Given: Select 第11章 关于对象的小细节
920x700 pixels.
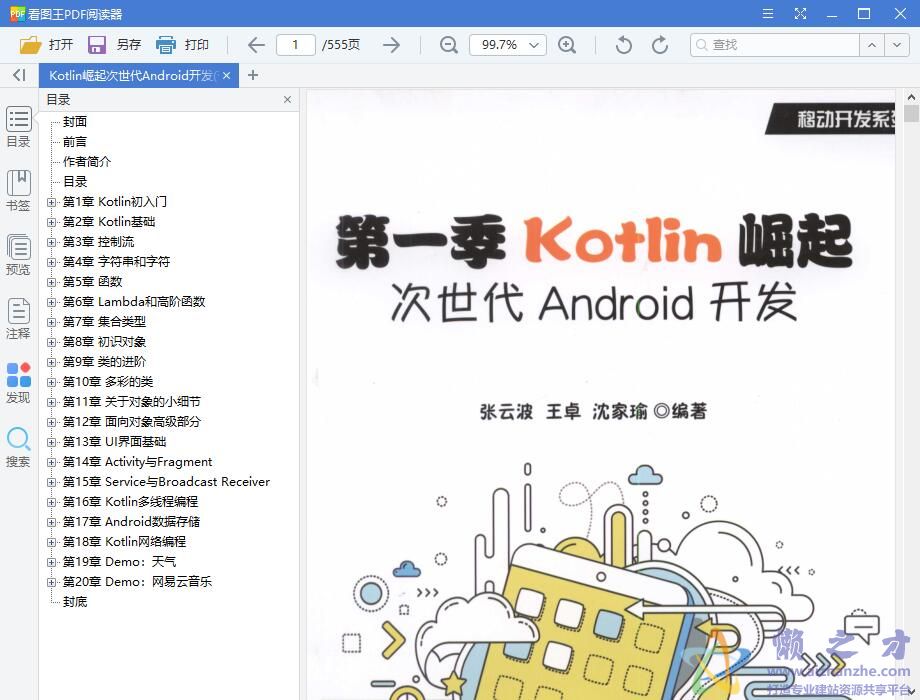Looking at the screenshot, I should [132, 401].
